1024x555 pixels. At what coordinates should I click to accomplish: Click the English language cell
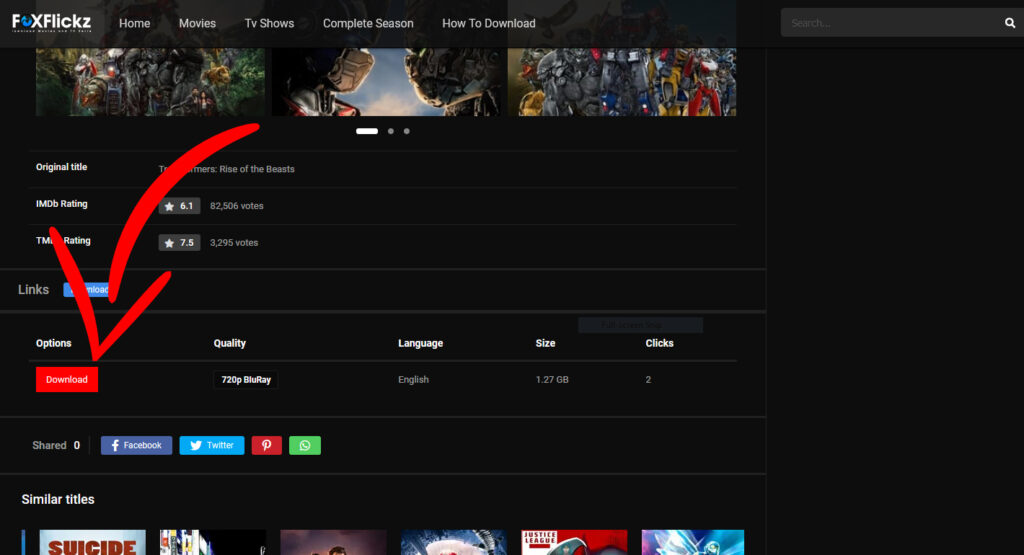413,379
